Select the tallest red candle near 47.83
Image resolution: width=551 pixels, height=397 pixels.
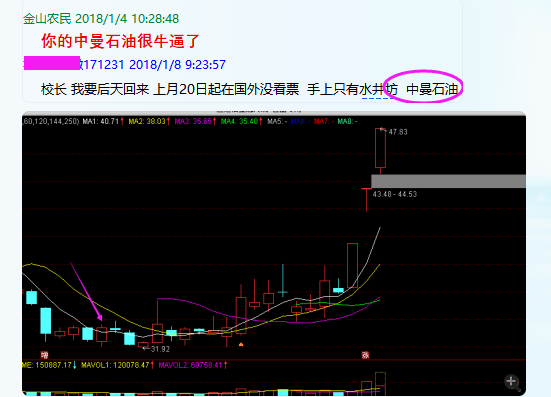click(380, 148)
